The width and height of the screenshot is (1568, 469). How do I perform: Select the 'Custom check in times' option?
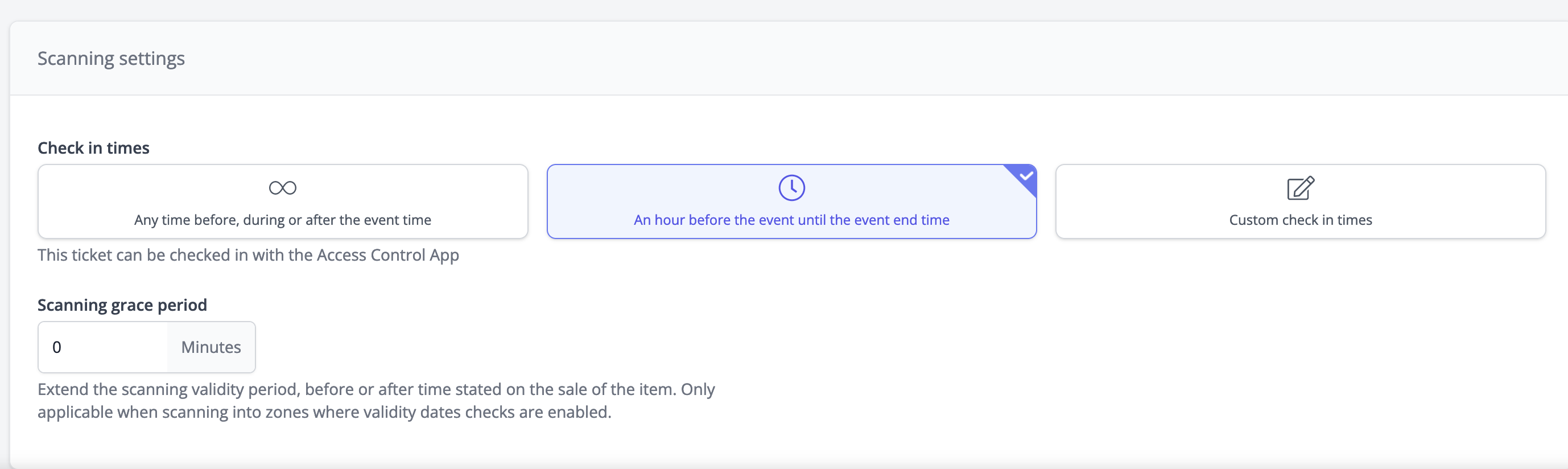pyautogui.click(x=1301, y=201)
